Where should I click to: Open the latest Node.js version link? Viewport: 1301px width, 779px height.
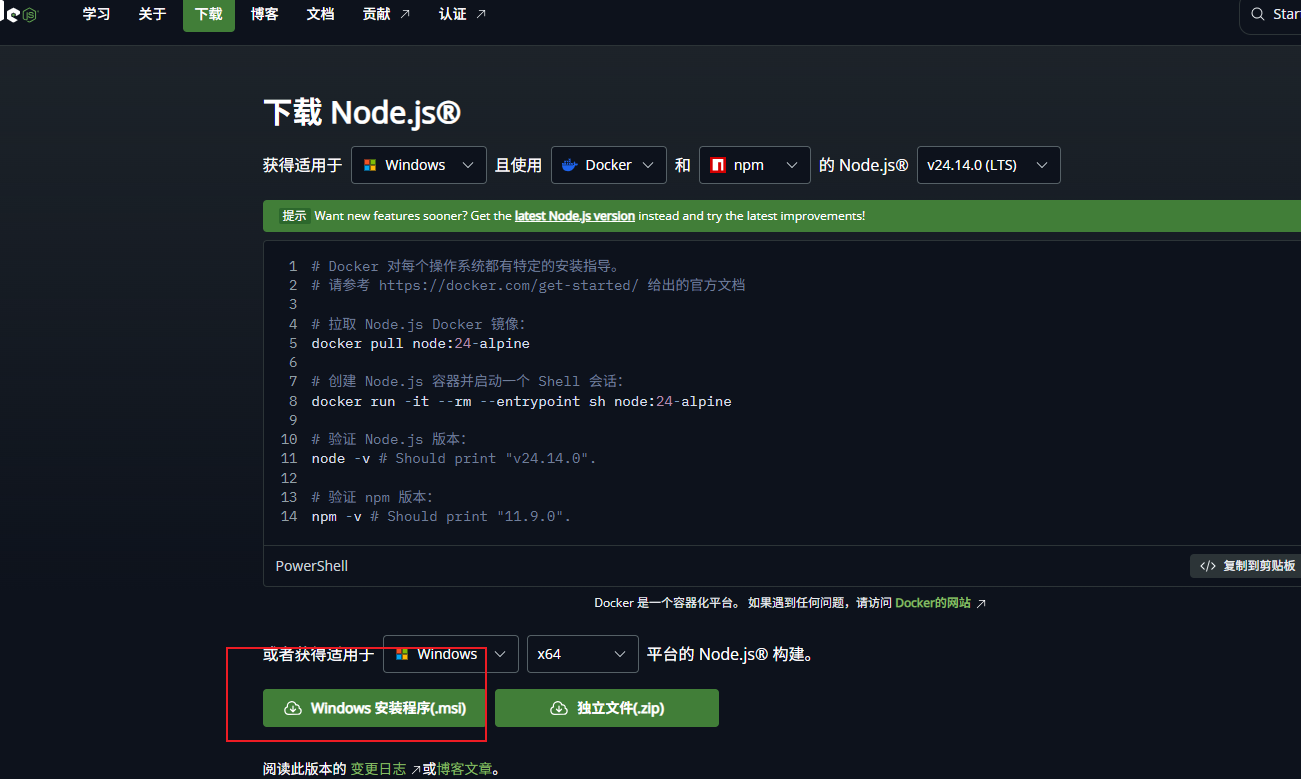click(575, 216)
